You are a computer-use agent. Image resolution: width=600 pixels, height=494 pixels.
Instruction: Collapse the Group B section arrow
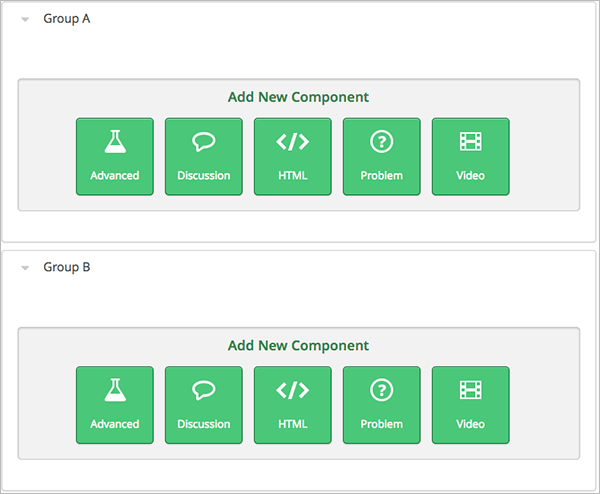[x=25, y=268]
